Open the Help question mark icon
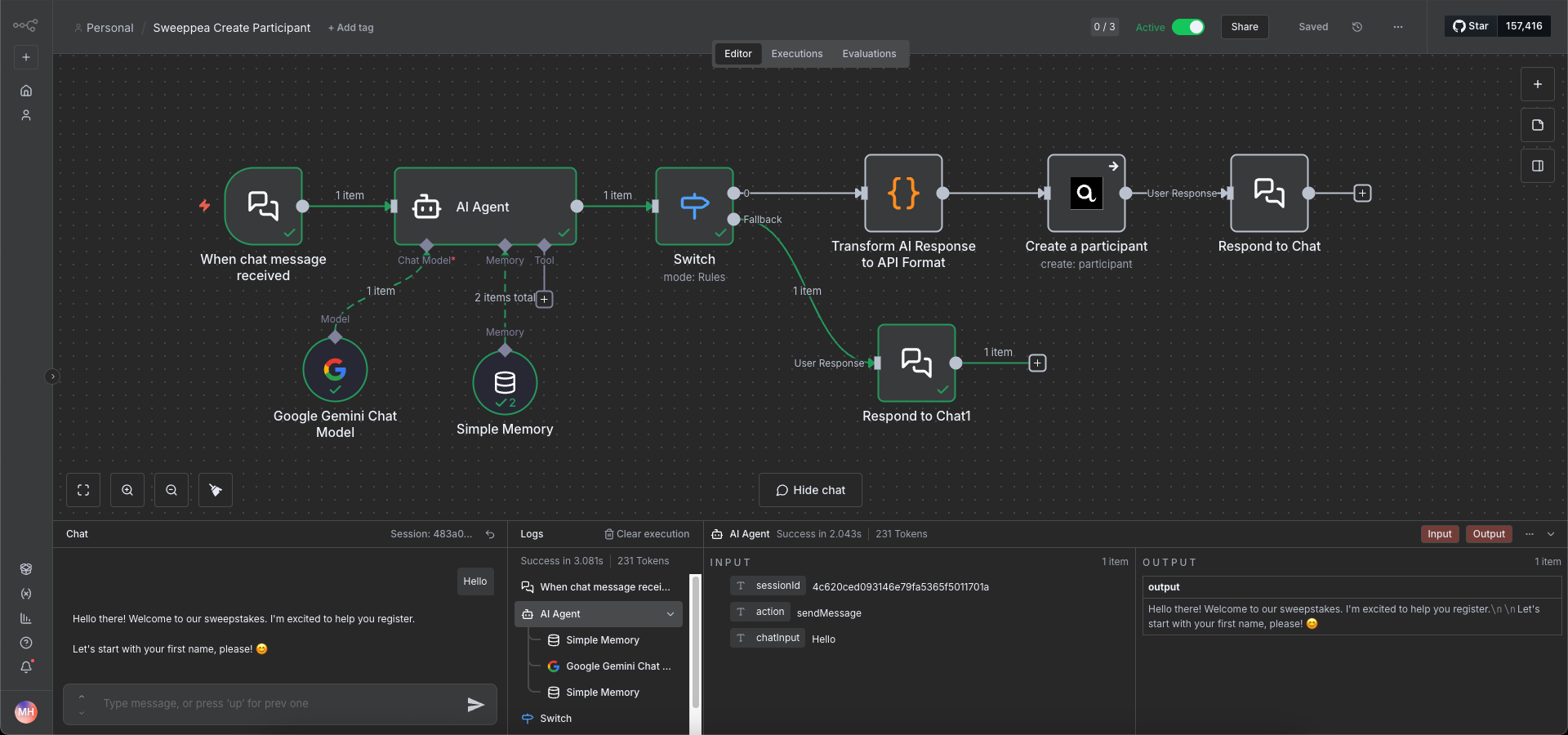Viewport: 1568px width, 735px height. pyautogui.click(x=26, y=643)
